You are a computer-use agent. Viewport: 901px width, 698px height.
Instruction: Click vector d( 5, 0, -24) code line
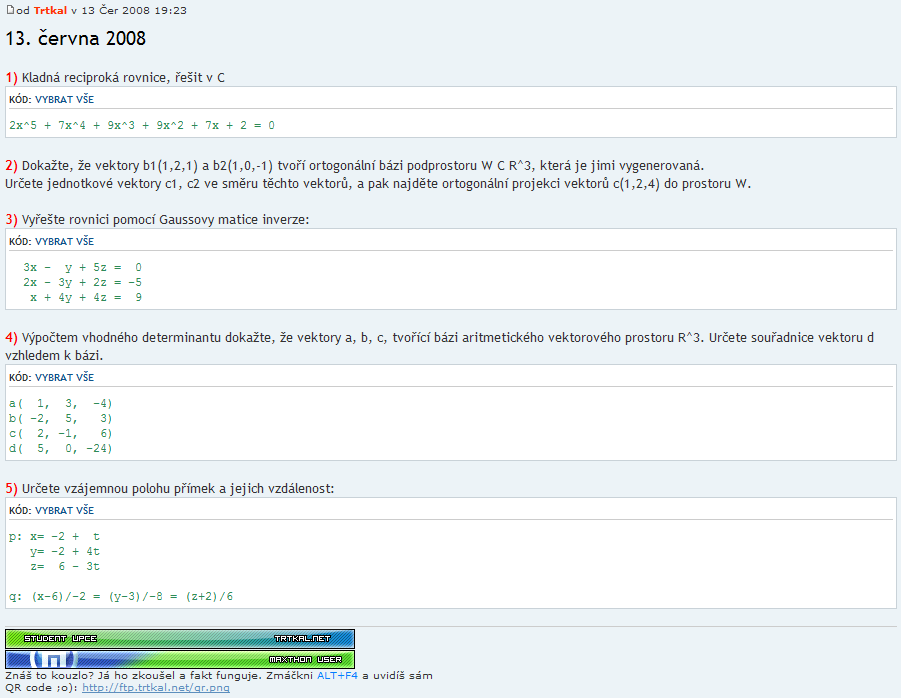(x=61, y=448)
